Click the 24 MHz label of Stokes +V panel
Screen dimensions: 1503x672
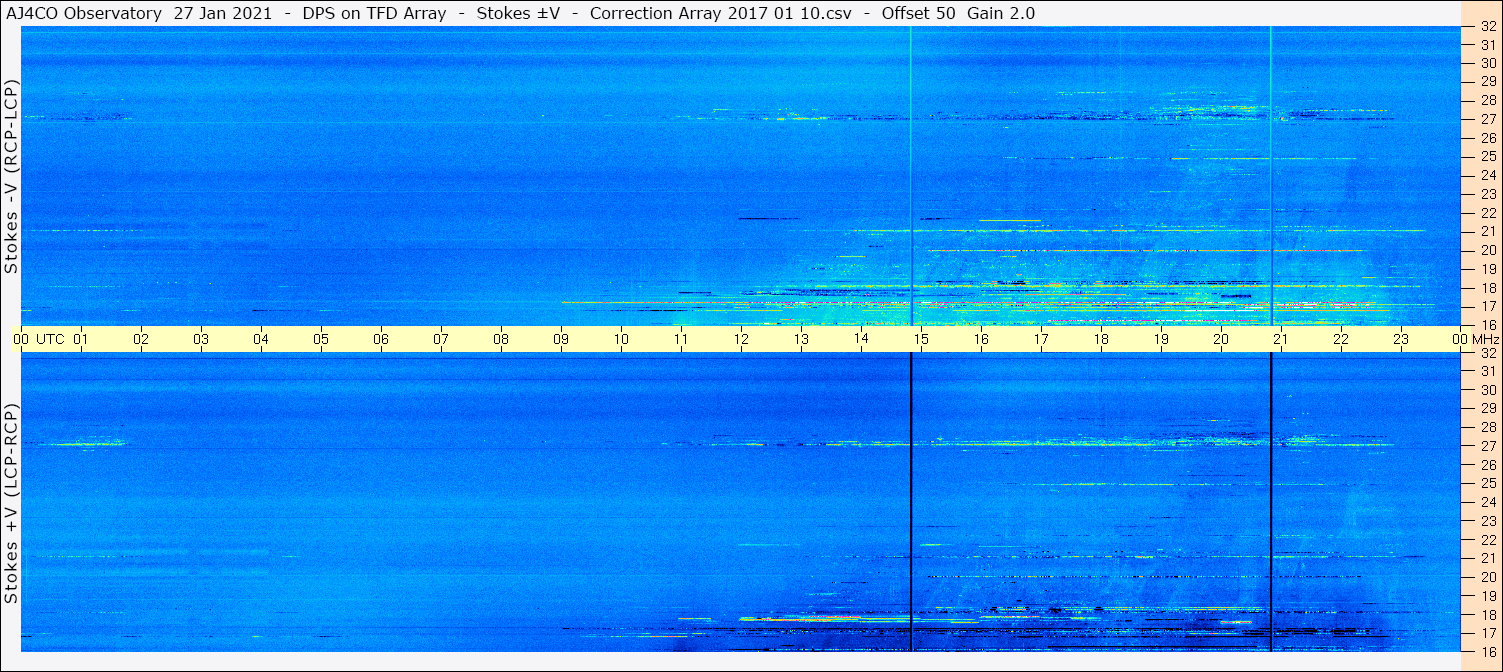[x=1487, y=502]
